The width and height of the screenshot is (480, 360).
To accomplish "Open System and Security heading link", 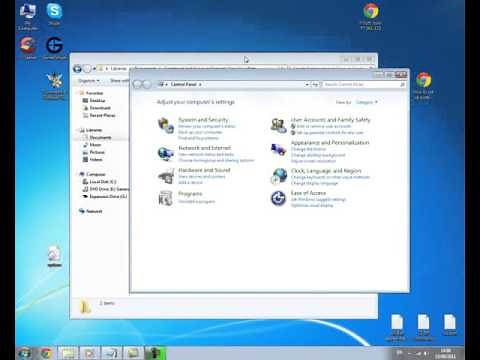I will (x=203, y=120).
